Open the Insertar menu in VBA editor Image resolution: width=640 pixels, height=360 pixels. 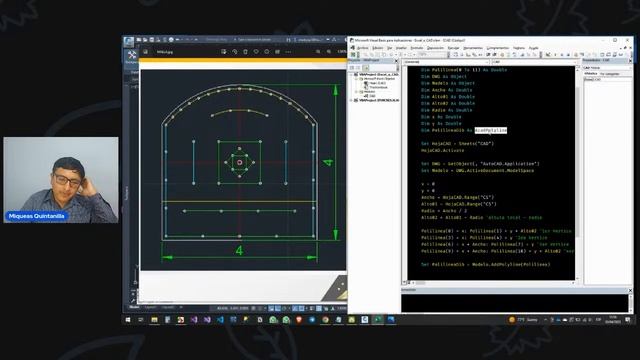coord(401,48)
